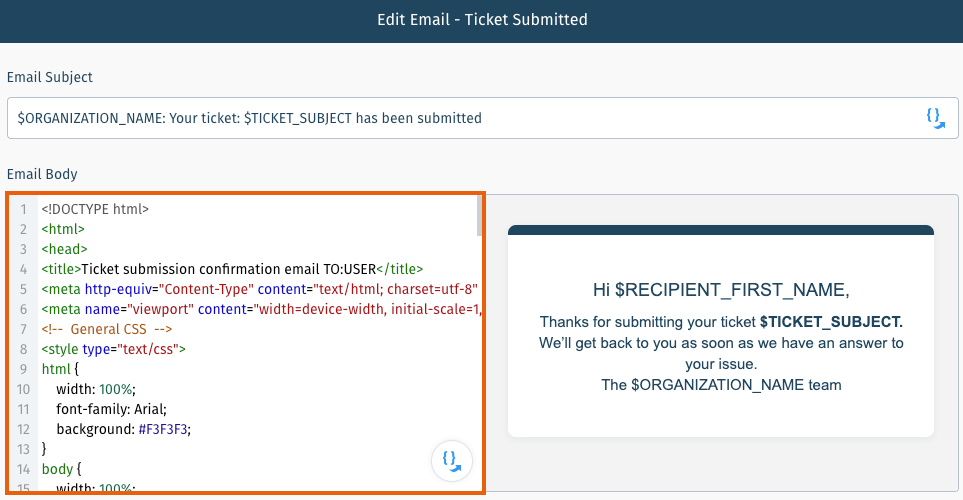Click the variable insert icon in subject field
The width and height of the screenshot is (963, 500).
point(935,118)
